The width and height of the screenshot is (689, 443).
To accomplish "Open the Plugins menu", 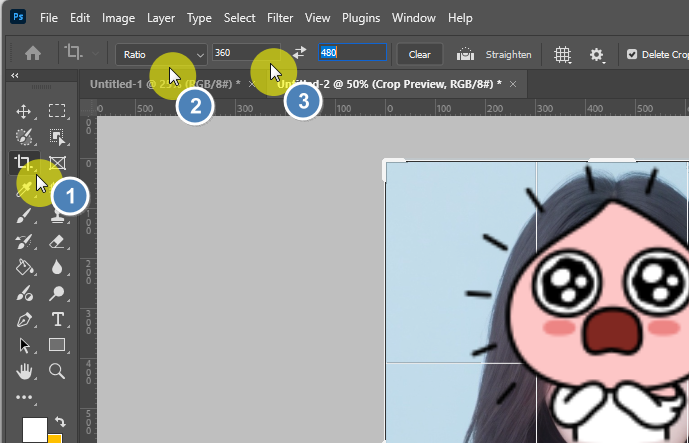I will 361,18.
